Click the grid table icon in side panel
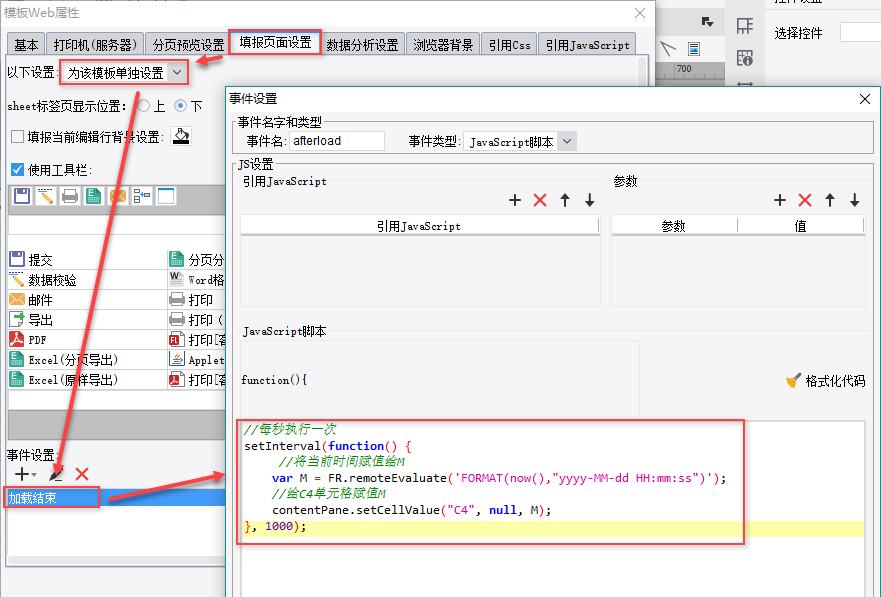Image resolution: width=881 pixels, height=597 pixels. (745, 25)
